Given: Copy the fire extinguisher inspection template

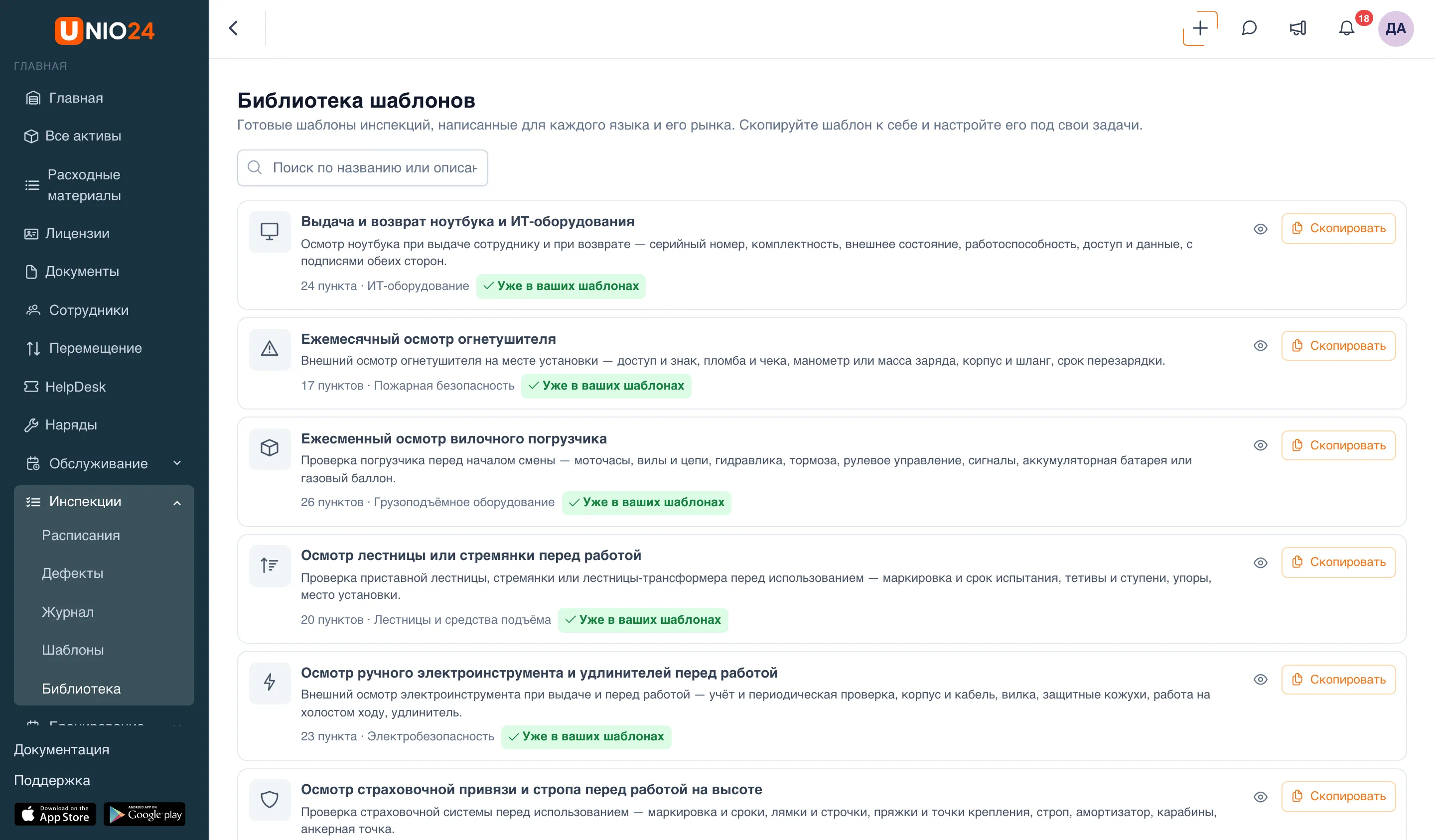Looking at the screenshot, I should click(1338, 346).
